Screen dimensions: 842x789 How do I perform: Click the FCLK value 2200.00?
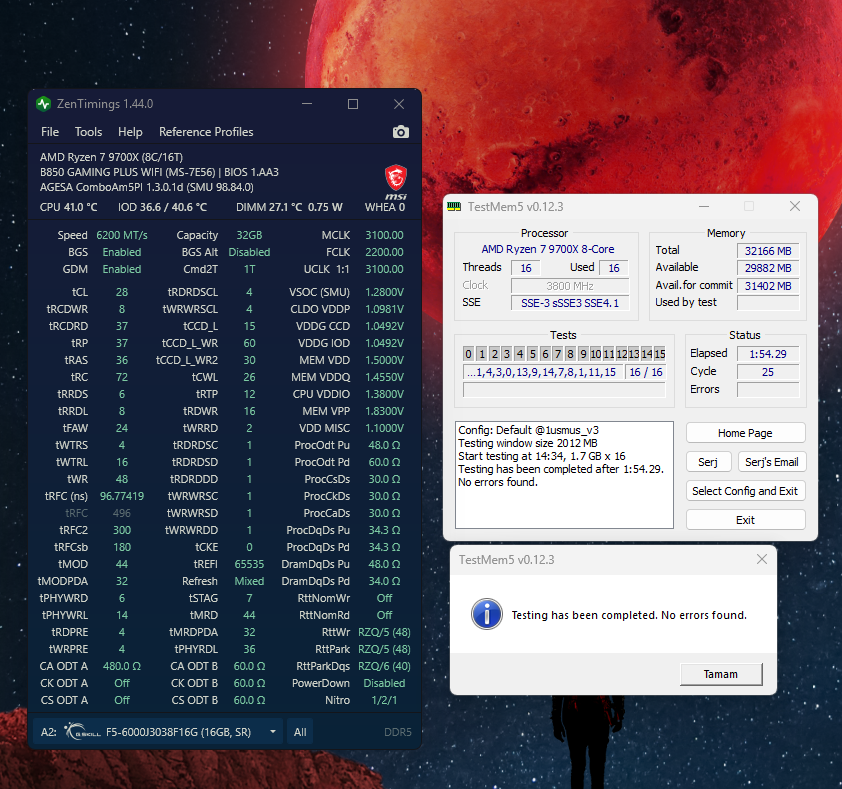tap(384, 252)
